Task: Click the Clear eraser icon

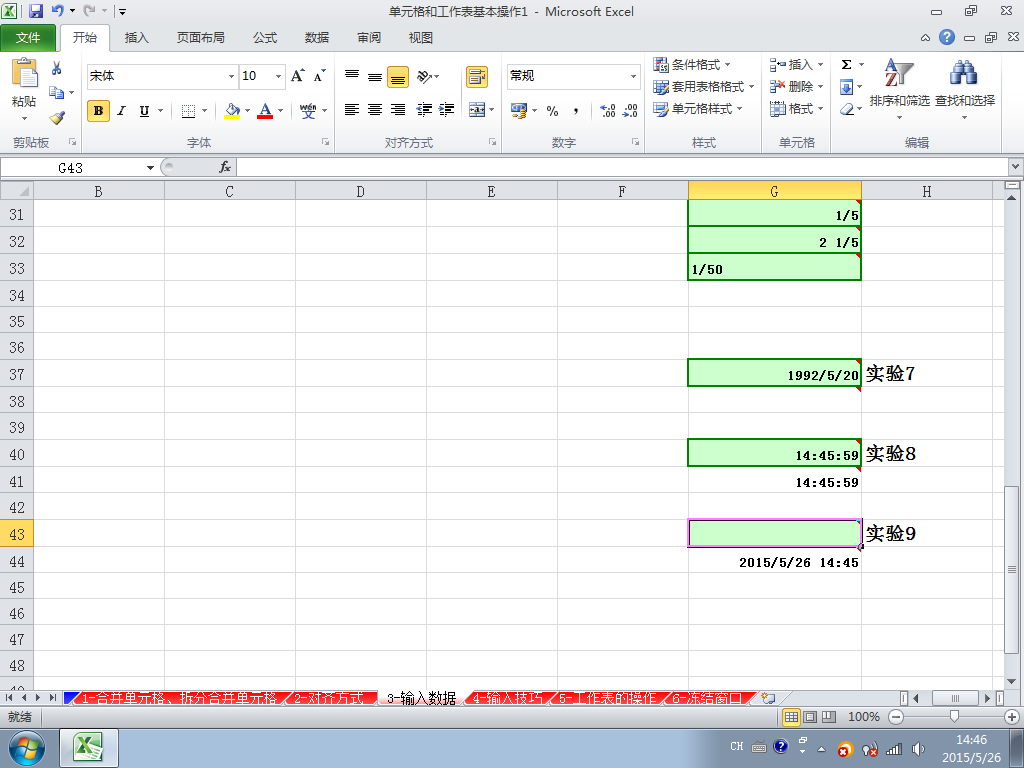Action: tap(846, 109)
